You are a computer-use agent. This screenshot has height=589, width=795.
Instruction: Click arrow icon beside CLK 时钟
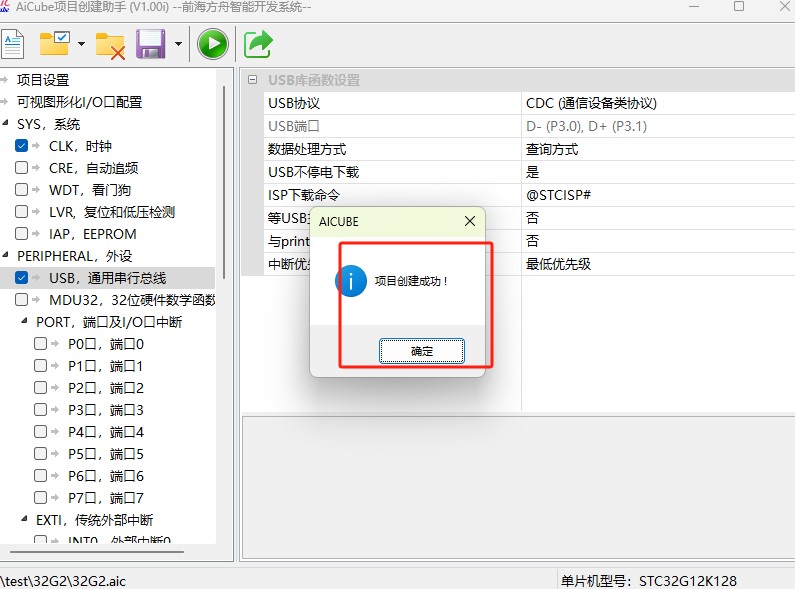click(36, 146)
